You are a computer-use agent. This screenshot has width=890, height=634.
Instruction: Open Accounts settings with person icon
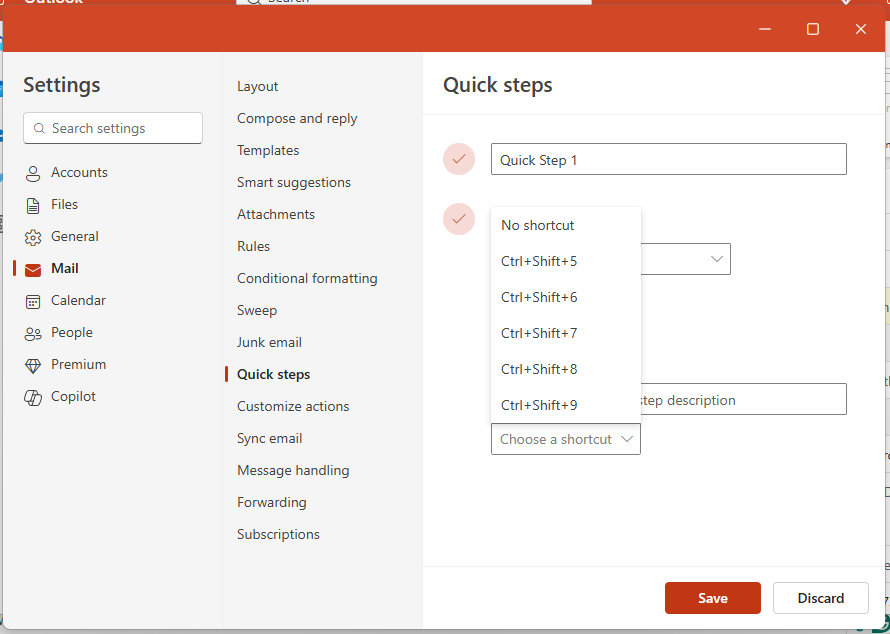click(33, 173)
